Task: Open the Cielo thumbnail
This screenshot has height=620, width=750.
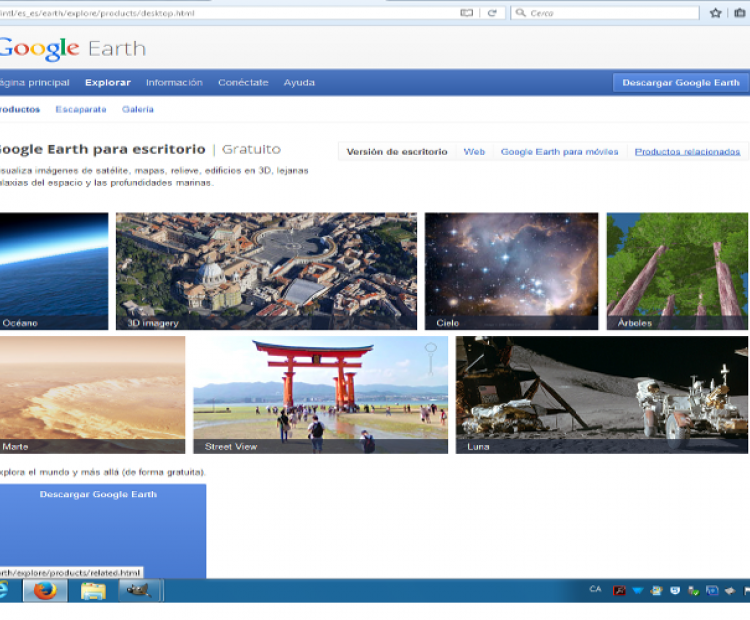Action: click(512, 271)
